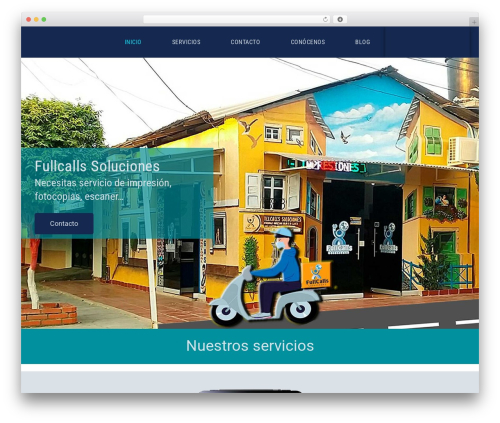The height and width of the screenshot is (423, 500).
Task: Click the browser reload icon
Action: (x=325, y=20)
